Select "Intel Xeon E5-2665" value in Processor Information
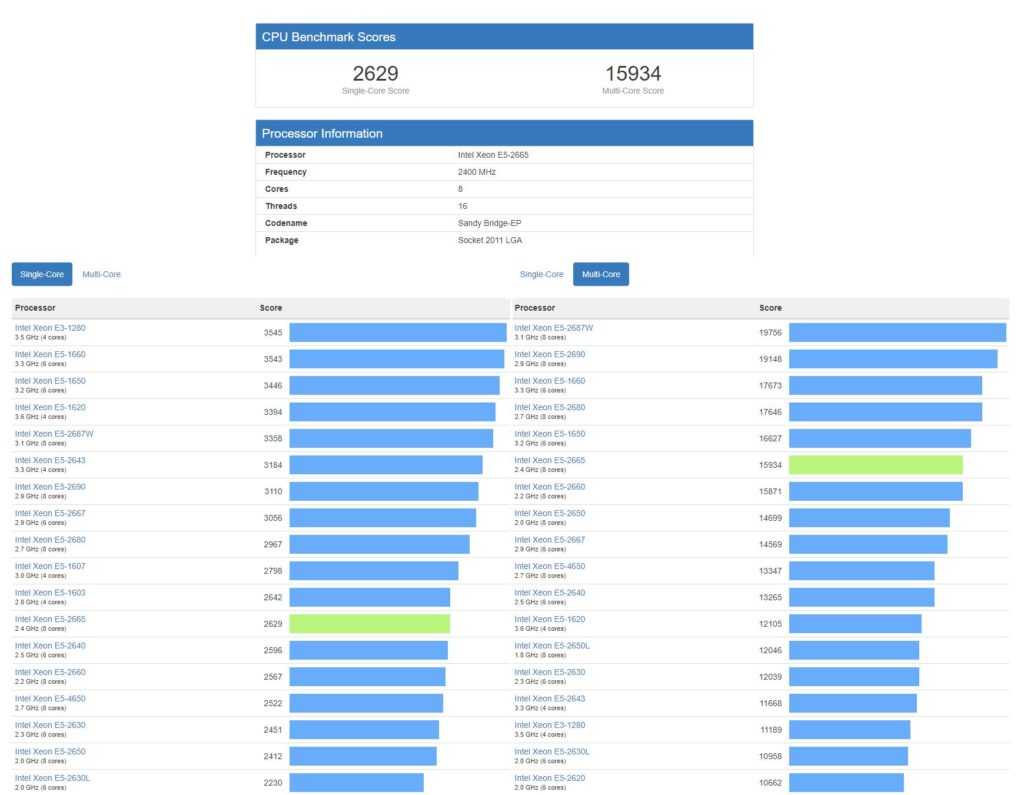1024x795 pixels. click(493, 155)
